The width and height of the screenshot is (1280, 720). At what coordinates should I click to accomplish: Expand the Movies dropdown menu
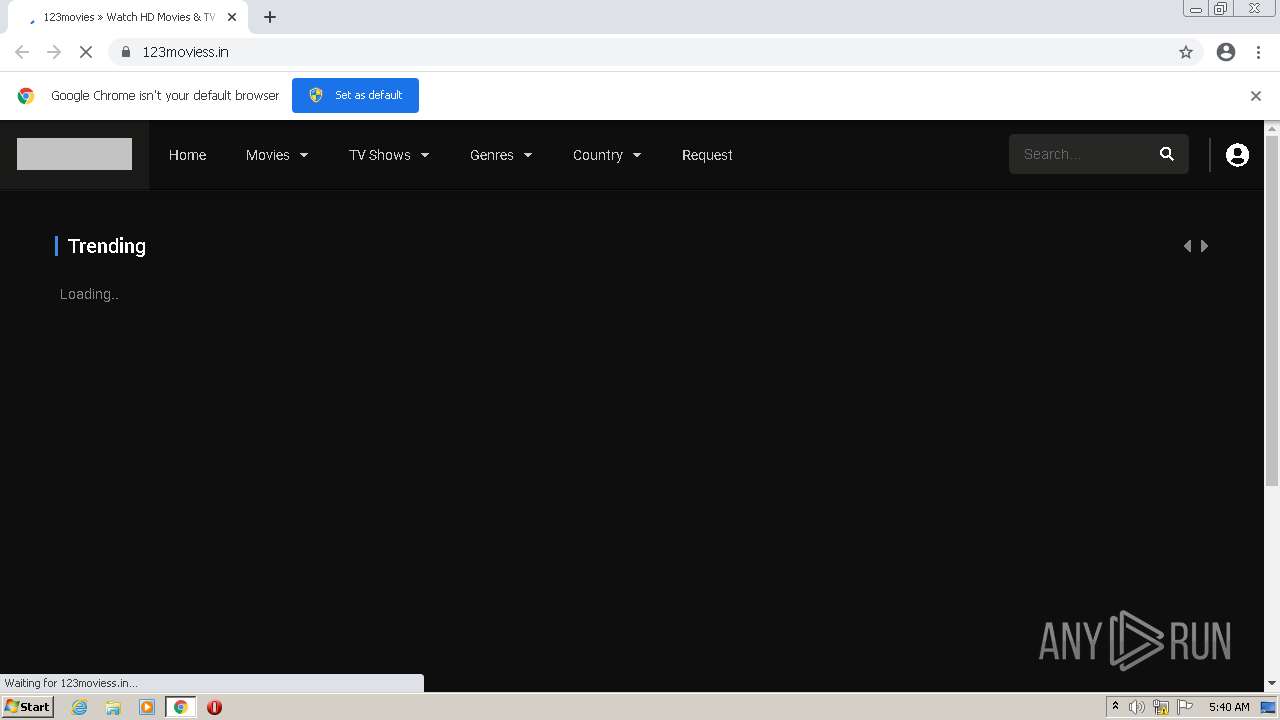coord(277,155)
